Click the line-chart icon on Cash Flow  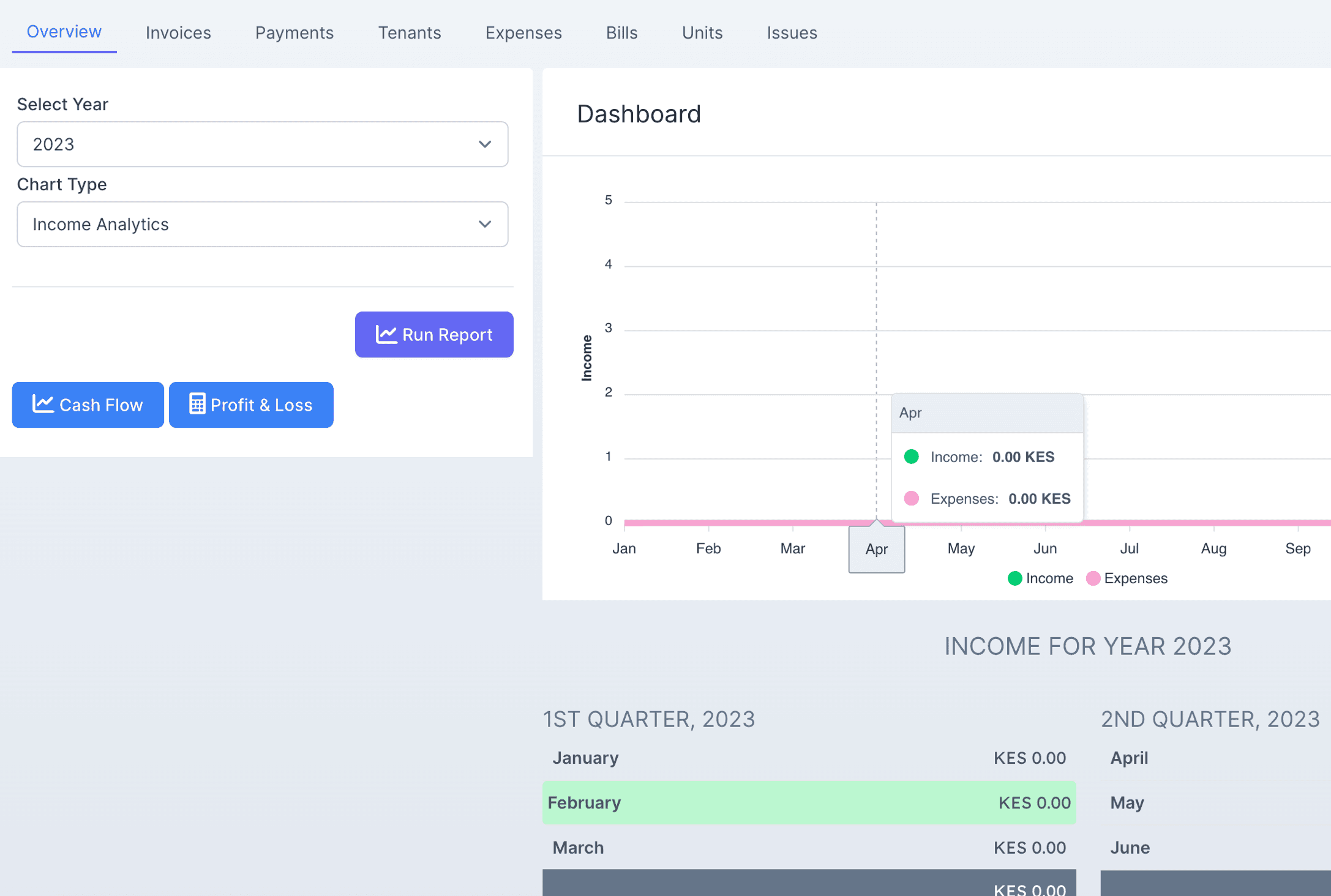(43, 404)
